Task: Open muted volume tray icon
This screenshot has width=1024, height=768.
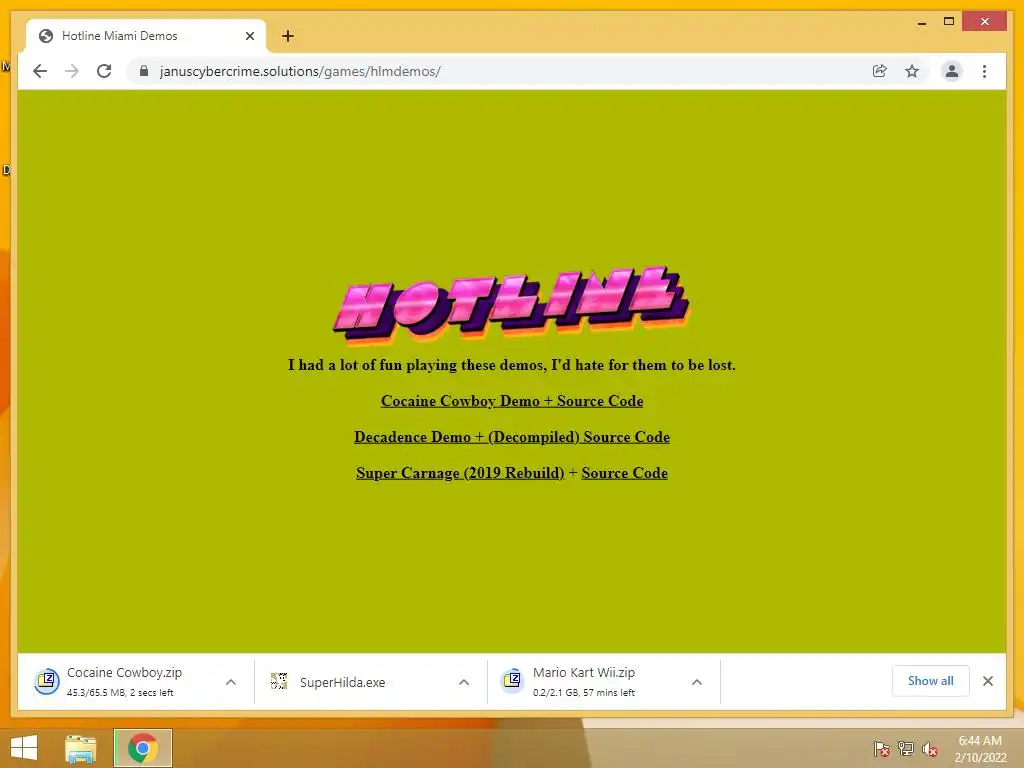Action: [930, 749]
